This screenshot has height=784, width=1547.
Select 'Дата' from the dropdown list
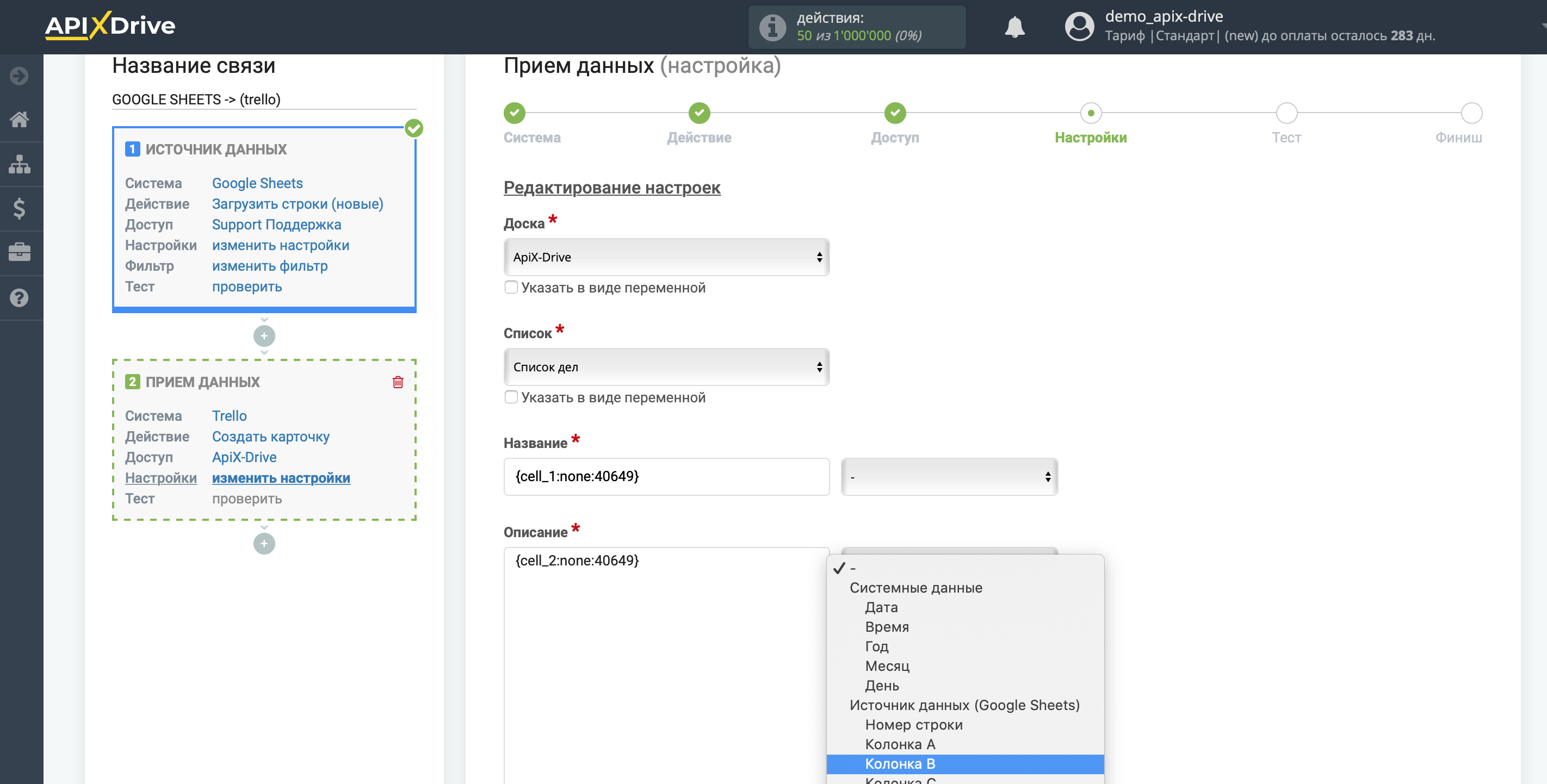(x=965, y=607)
